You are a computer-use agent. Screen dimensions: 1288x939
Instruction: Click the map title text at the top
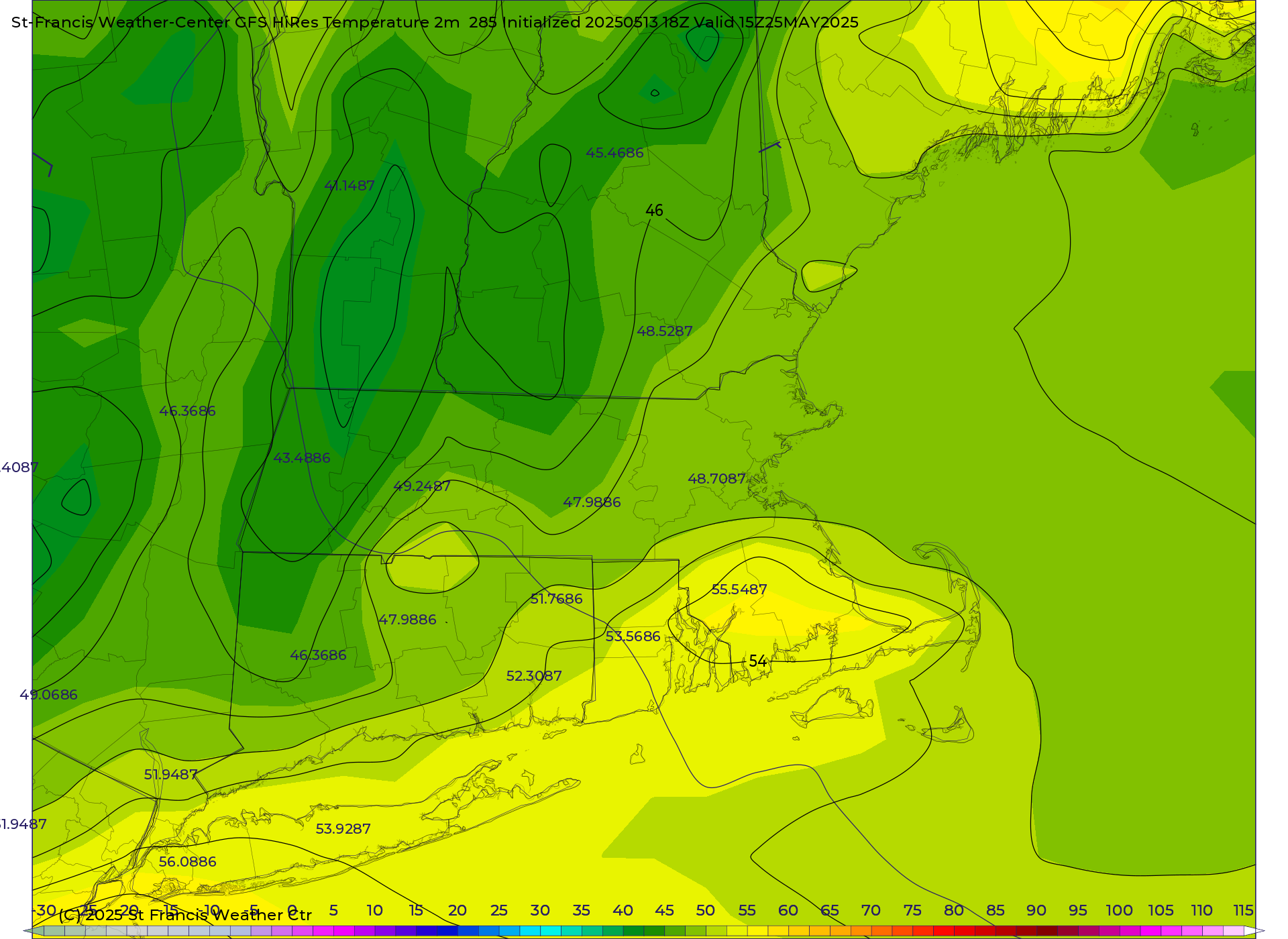[x=435, y=22]
